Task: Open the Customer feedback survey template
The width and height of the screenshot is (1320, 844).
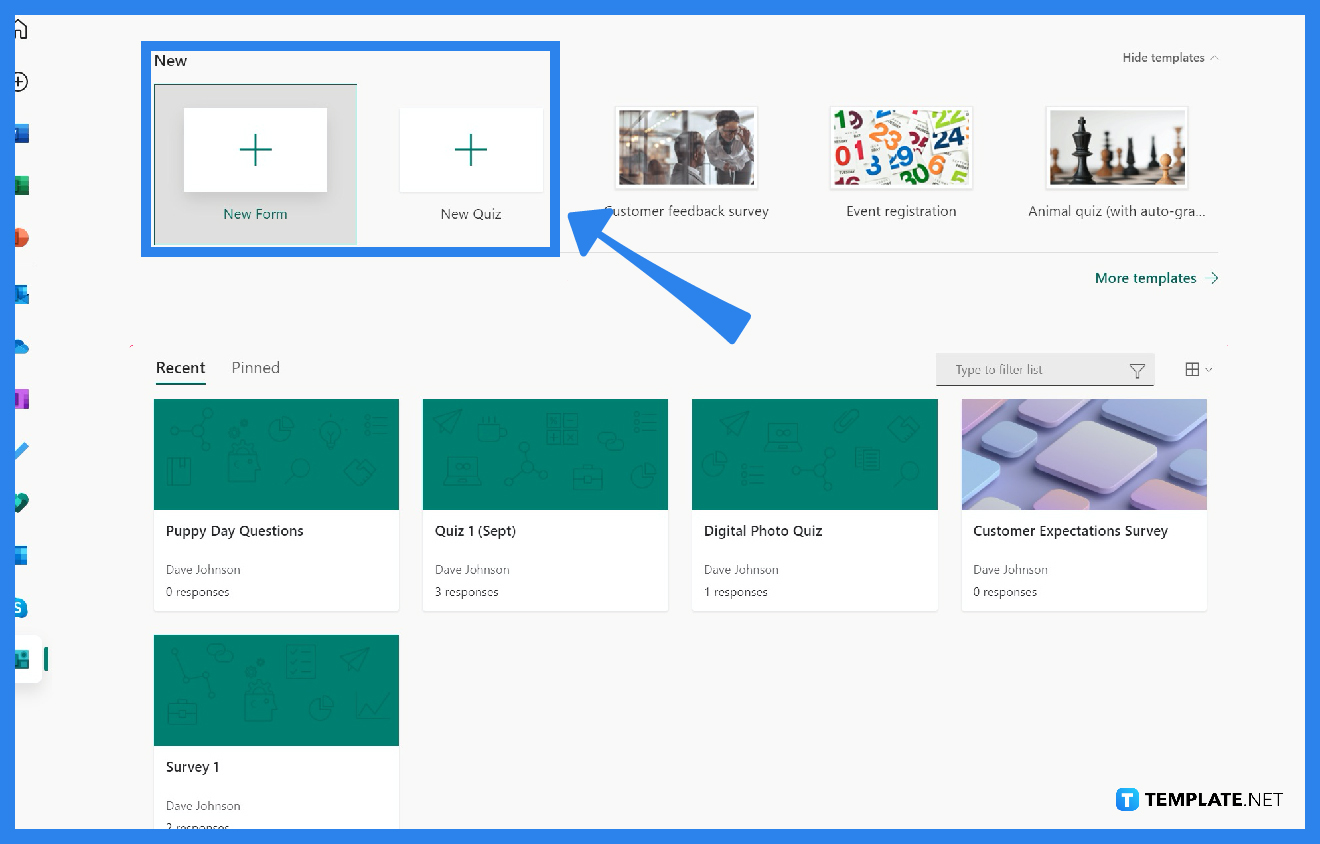Action: coord(686,147)
